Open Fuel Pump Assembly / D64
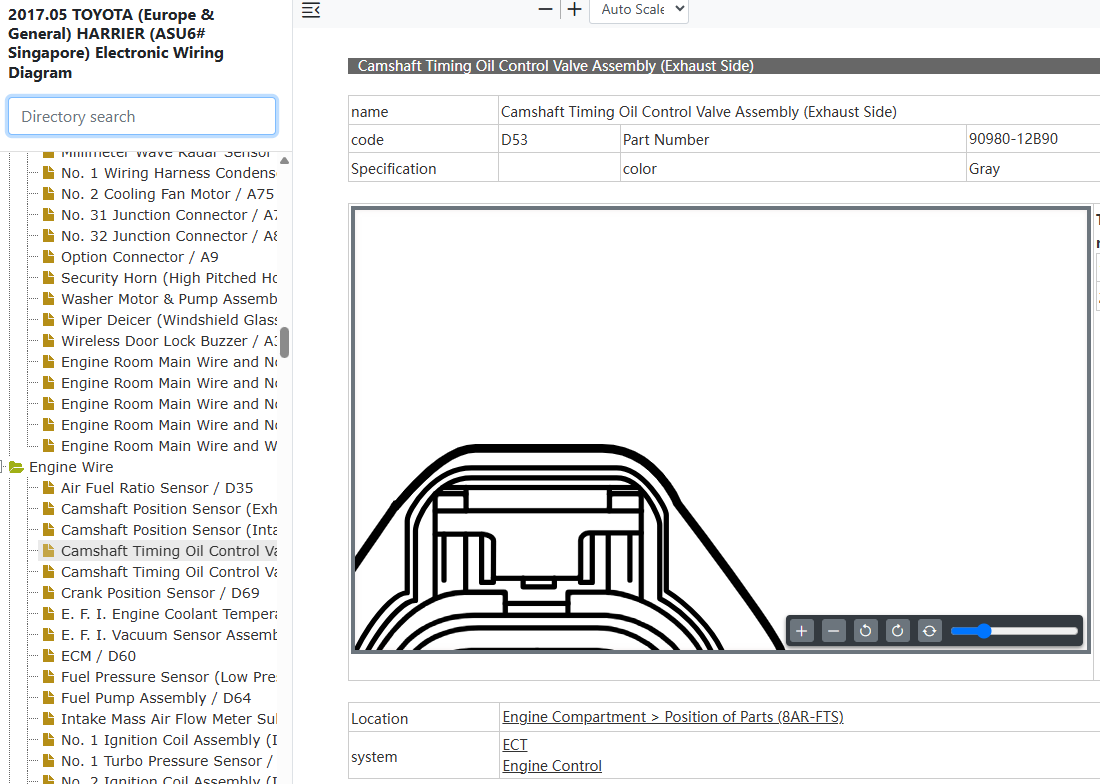1100x784 pixels. point(156,698)
